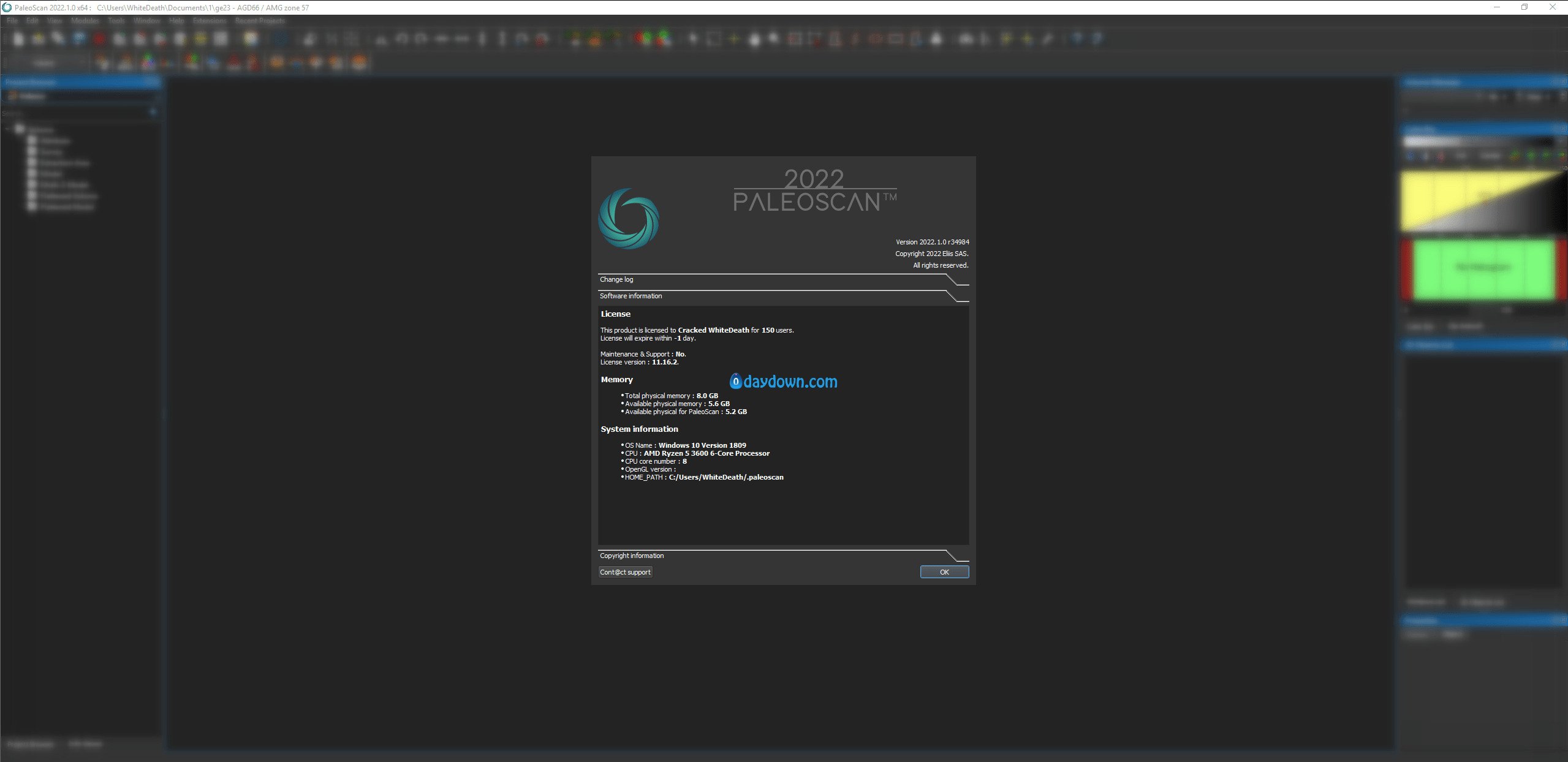
Task: Restore down the PaleoScan window
Action: 1524,7
